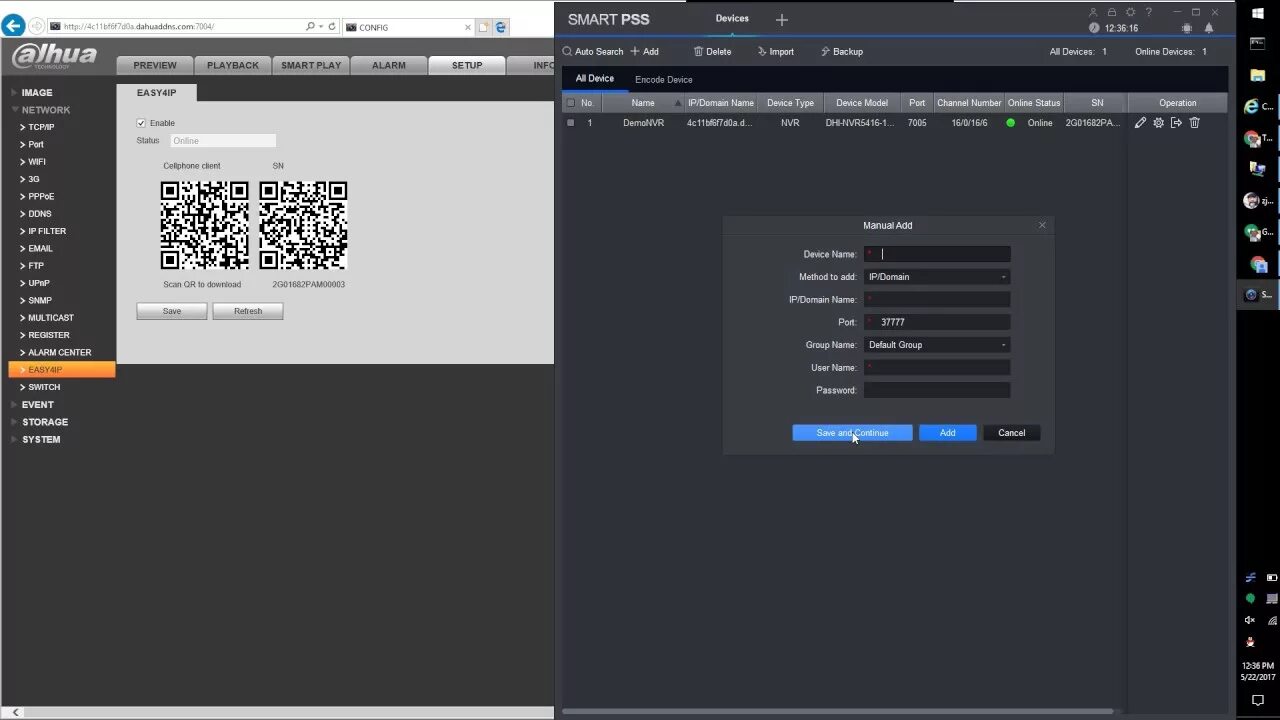Image resolution: width=1280 pixels, height=720 pixels.
Task: Open IP FILTER settings in sidebar
Action: 47,231
